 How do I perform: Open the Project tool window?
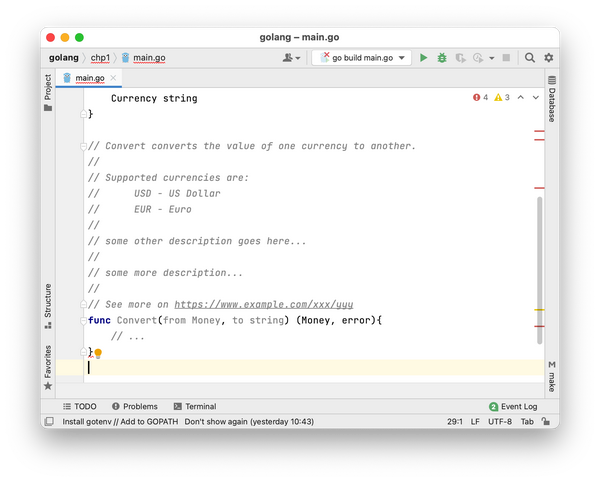[x=48, y=92]
